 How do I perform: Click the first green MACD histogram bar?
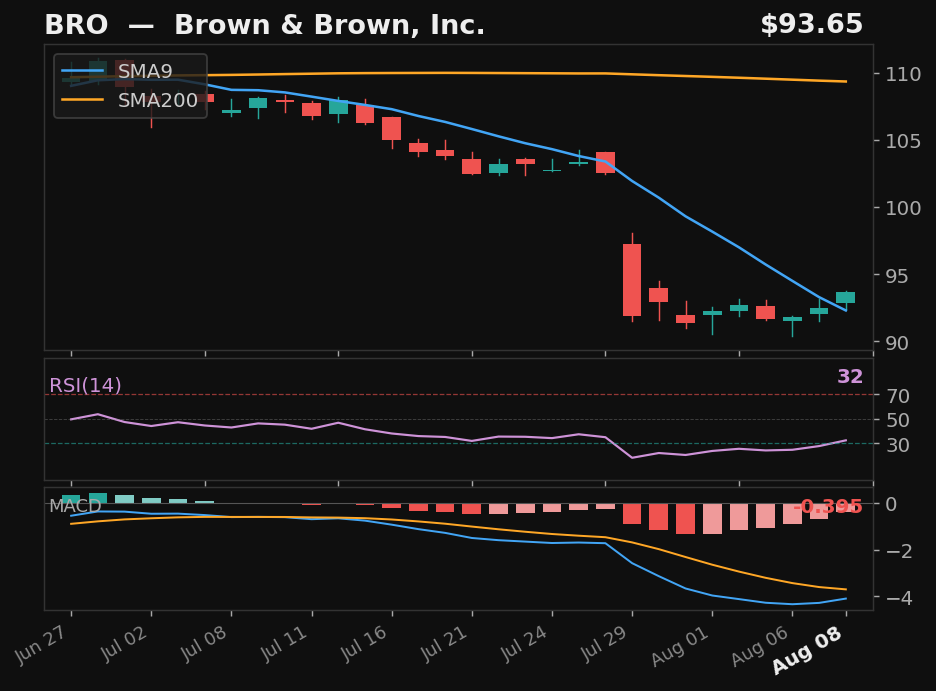pos(71,499)
